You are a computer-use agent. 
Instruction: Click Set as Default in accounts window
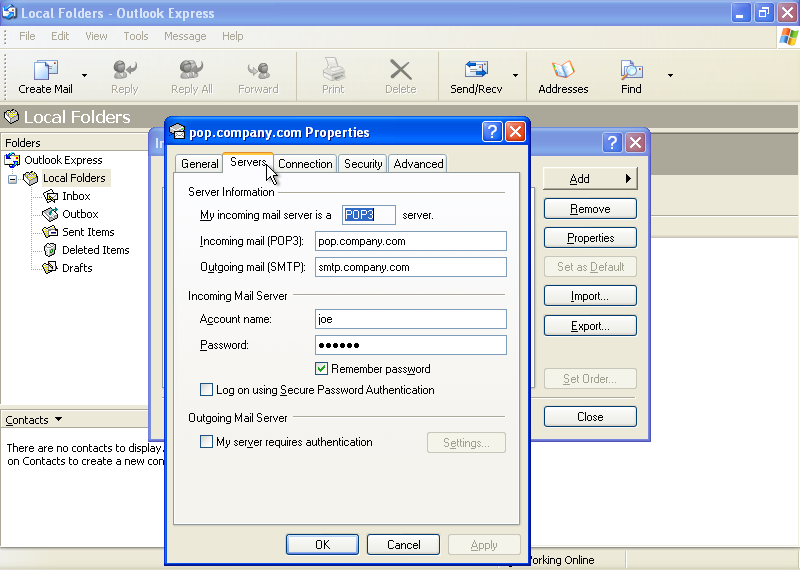590,267
